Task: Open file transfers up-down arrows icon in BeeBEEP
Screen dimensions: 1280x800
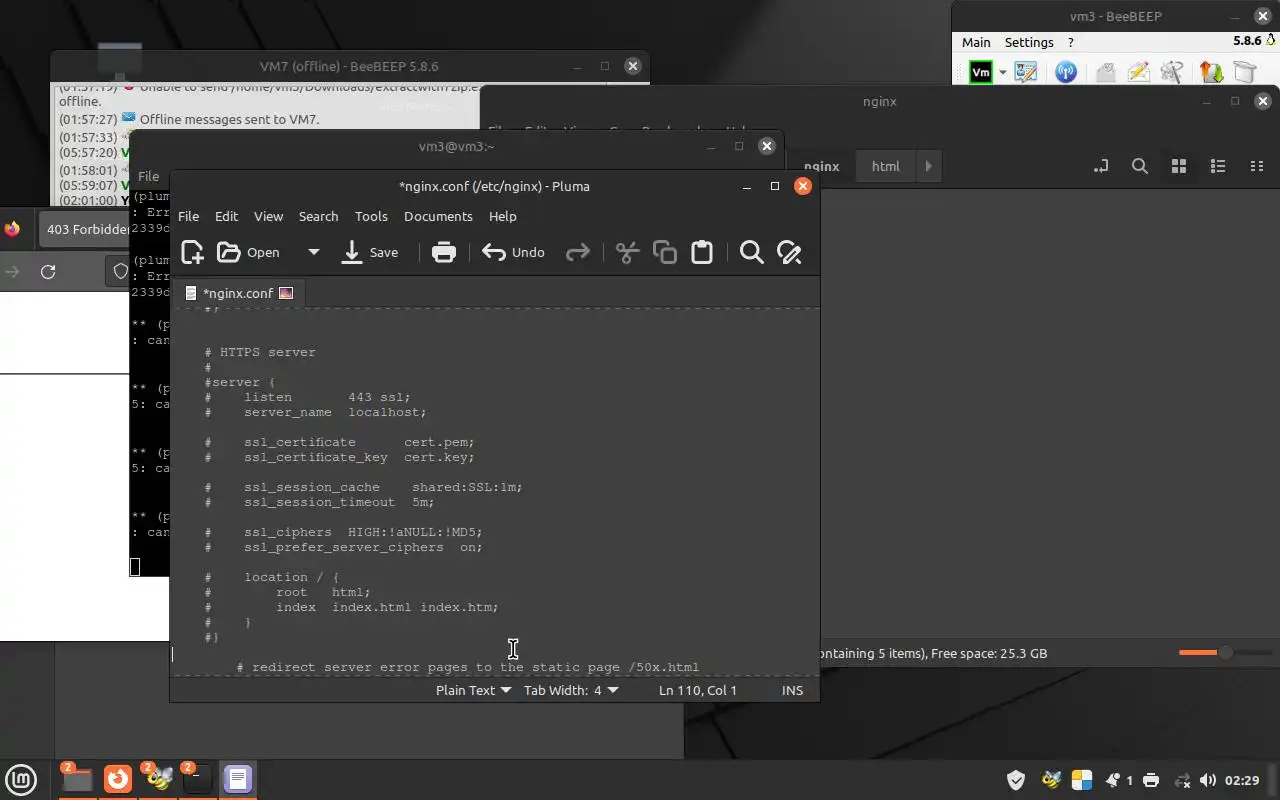Action: pos(1211,72)
